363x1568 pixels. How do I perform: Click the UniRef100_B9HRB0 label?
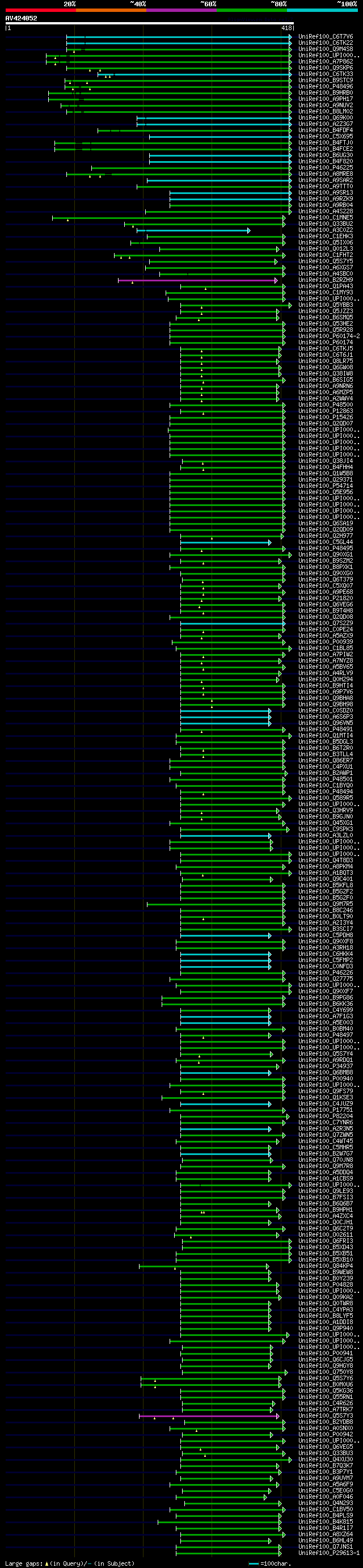pos(325,93)
